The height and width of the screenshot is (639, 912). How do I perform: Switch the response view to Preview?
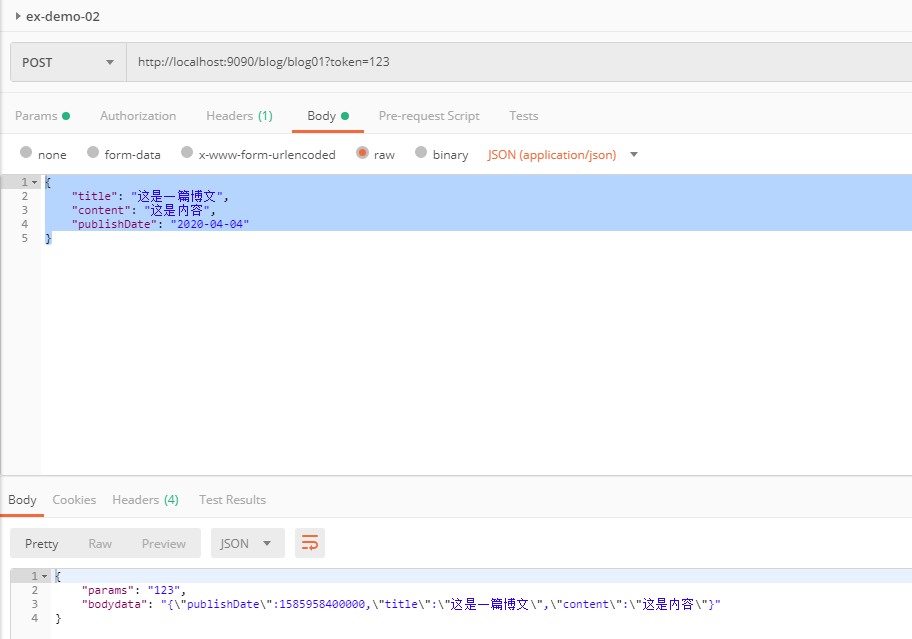(163, 543)
